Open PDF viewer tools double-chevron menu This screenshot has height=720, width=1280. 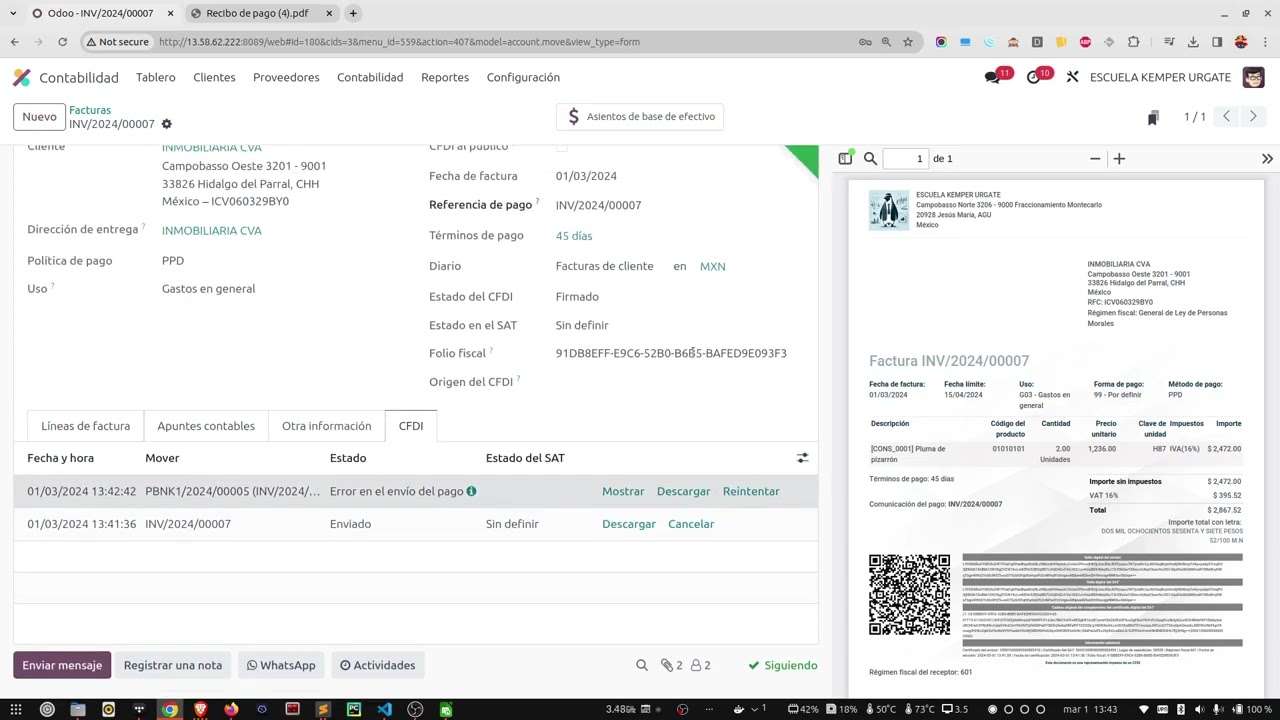click(1267, 159)
